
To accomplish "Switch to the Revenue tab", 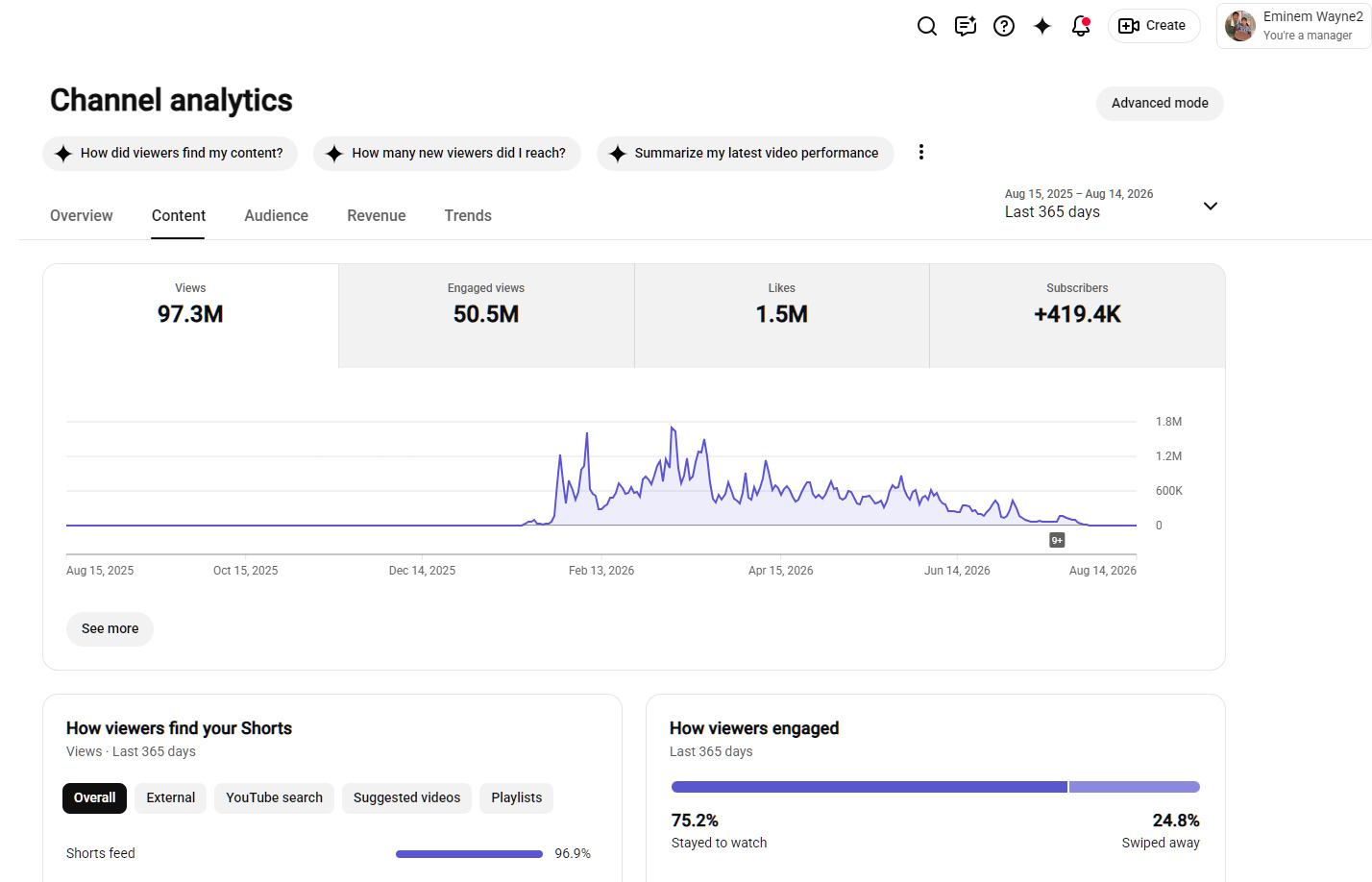I will [x=377, y=216].
